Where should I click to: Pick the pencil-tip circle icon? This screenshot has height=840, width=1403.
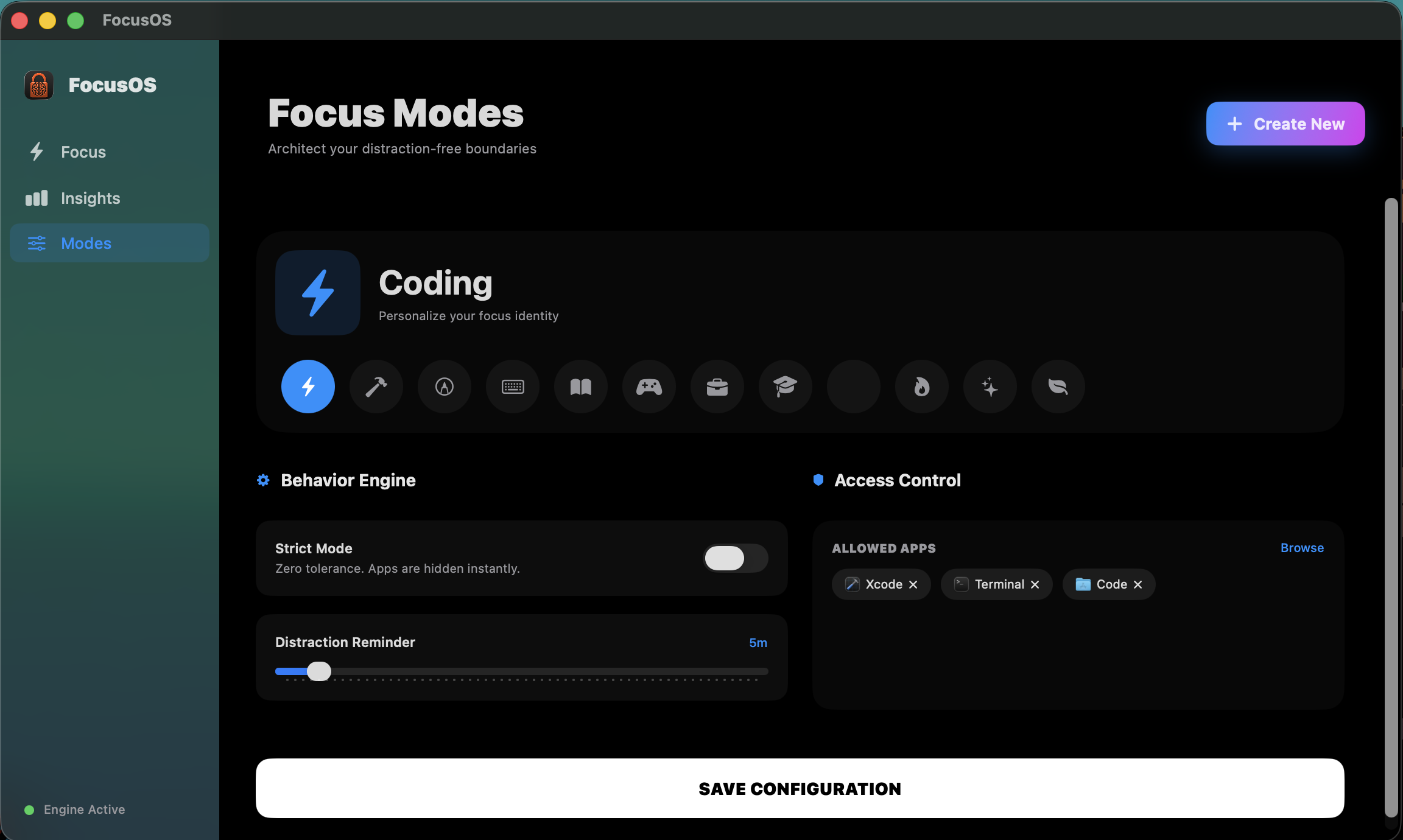coord(445,387)
